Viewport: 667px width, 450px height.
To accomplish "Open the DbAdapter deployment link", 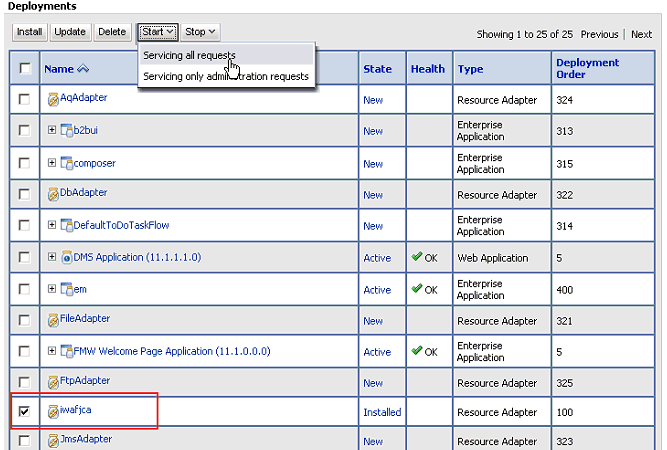I will (83, 192).
